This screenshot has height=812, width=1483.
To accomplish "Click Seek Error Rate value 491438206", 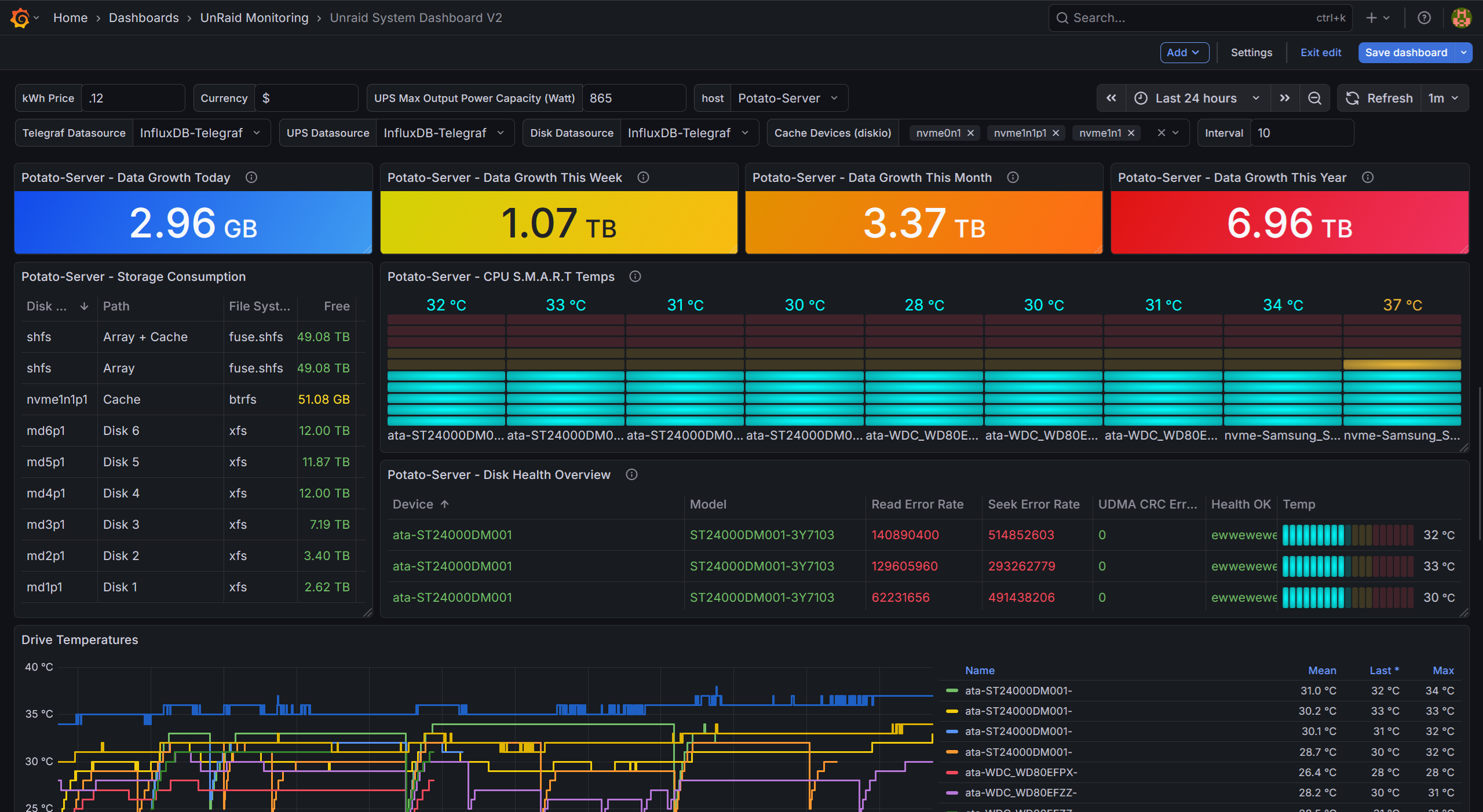I will pyautogui.click(x=1021, y=598).
